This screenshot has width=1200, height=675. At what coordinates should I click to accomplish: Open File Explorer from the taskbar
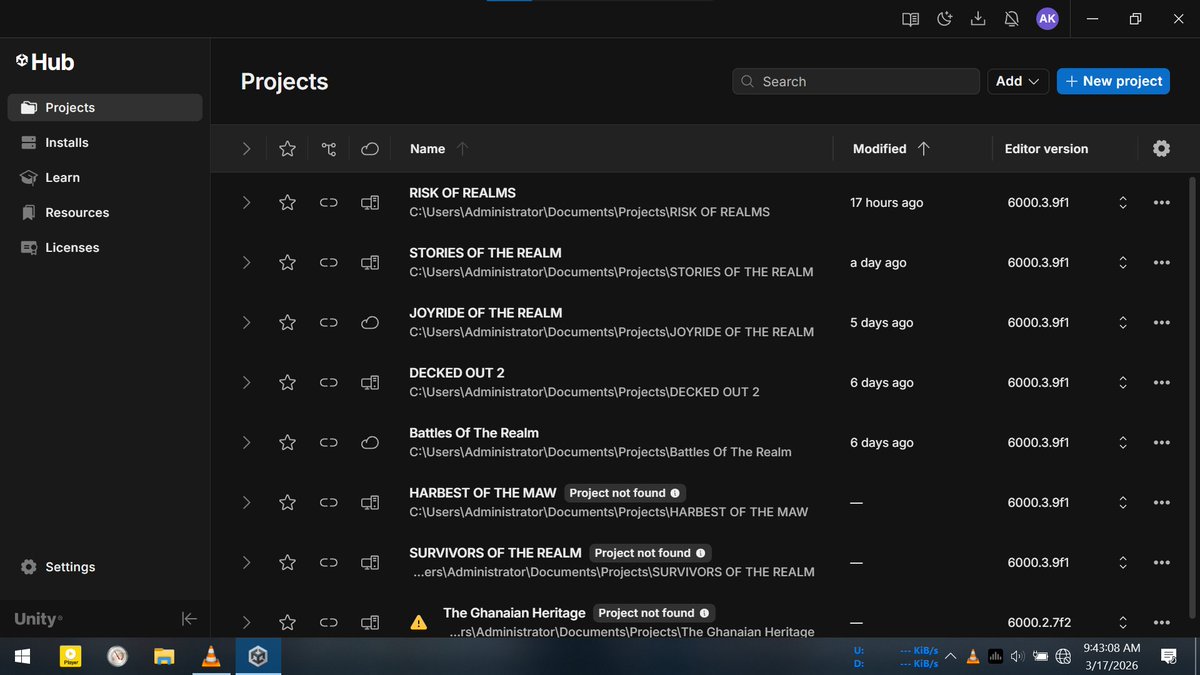point(164,656)
